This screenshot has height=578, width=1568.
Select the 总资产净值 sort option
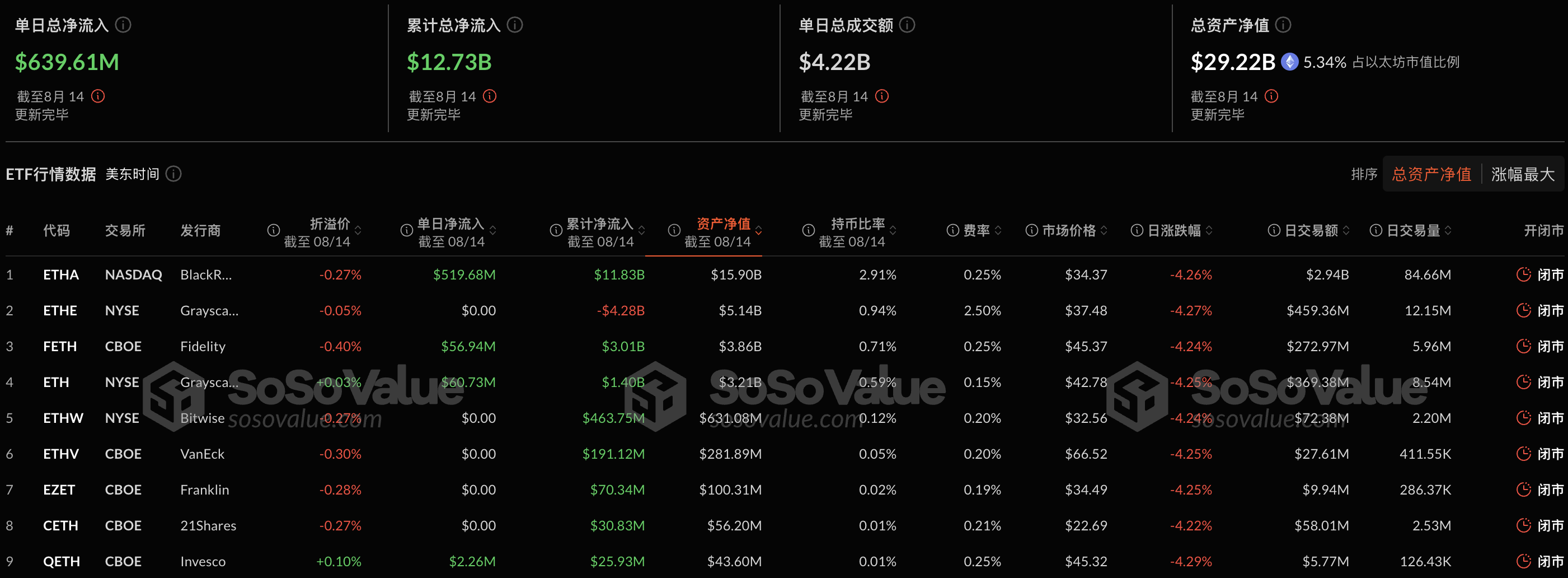(x=1431, y=174)
